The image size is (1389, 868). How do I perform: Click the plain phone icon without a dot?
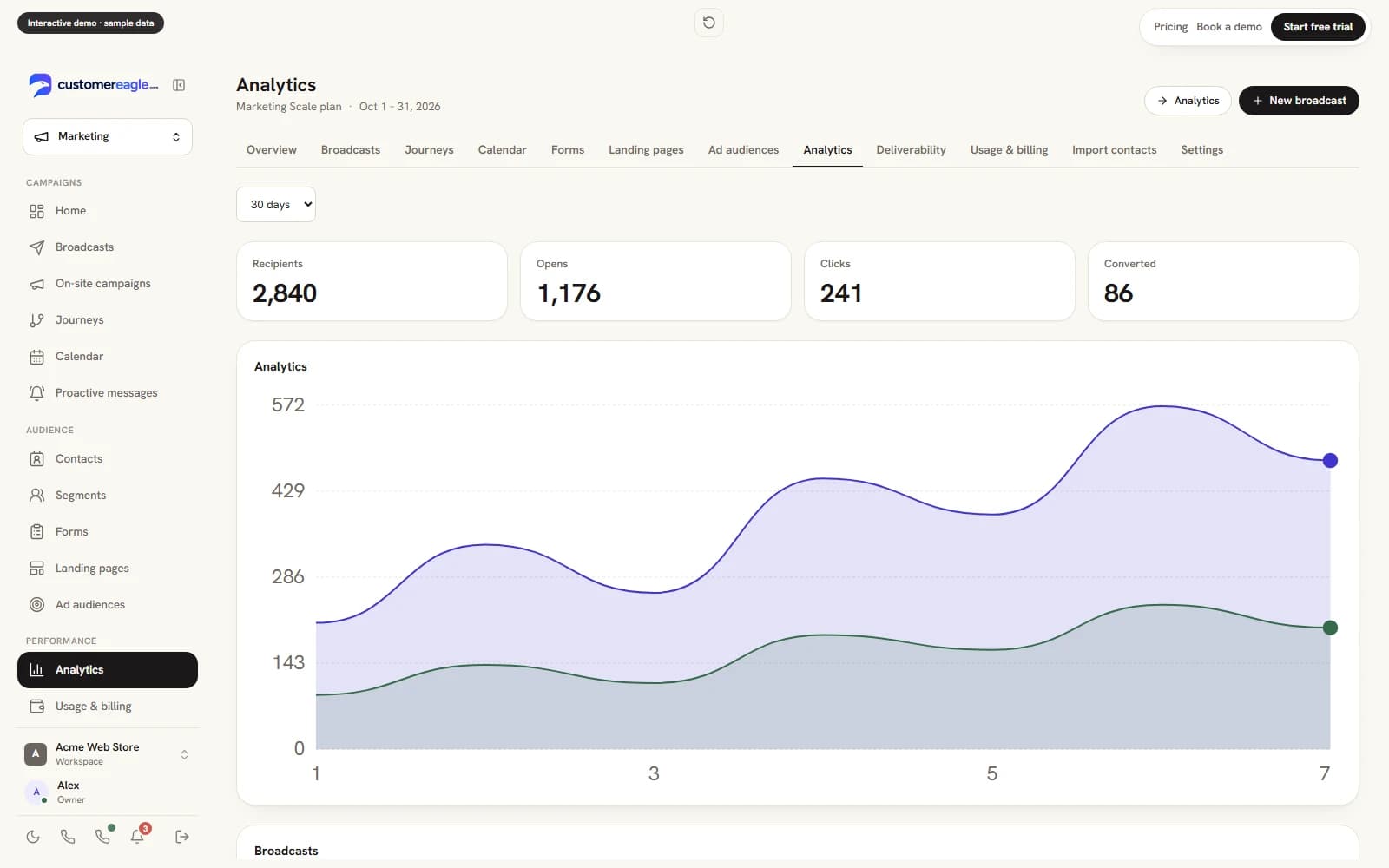(68, 837)
